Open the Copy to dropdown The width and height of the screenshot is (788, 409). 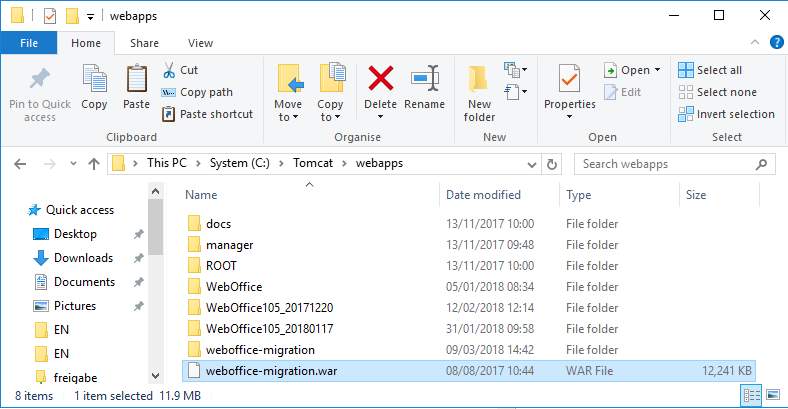pyautogui.click(x=330, y=93)
